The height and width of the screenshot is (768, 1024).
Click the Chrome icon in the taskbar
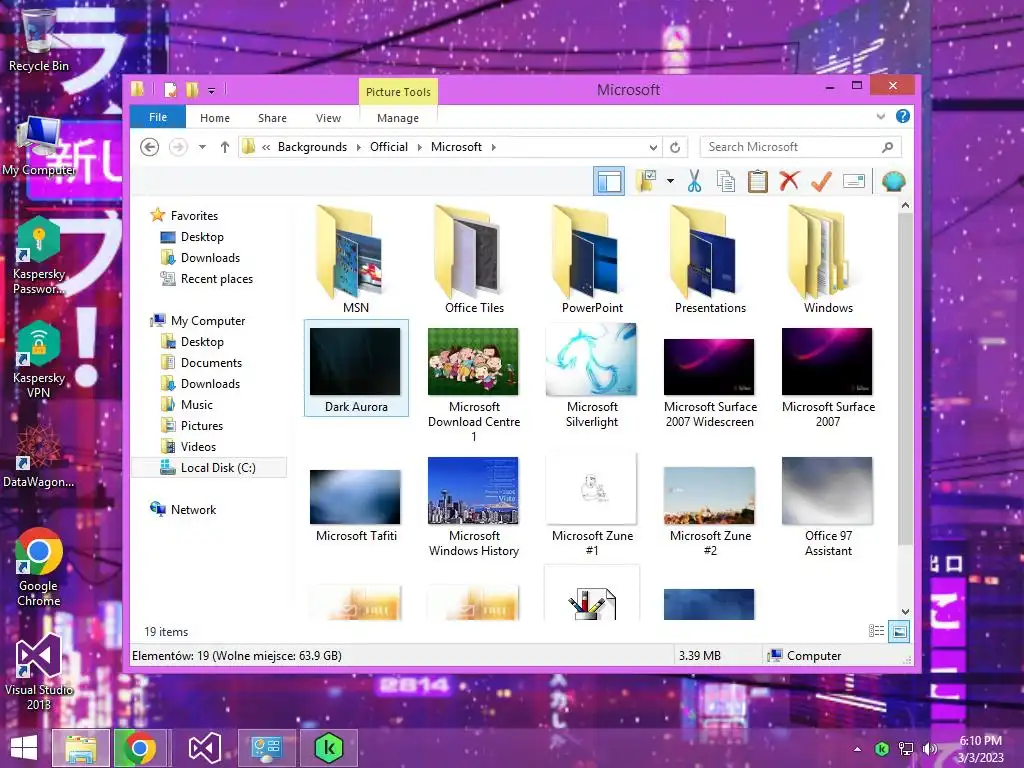click(x=139, y=748)
